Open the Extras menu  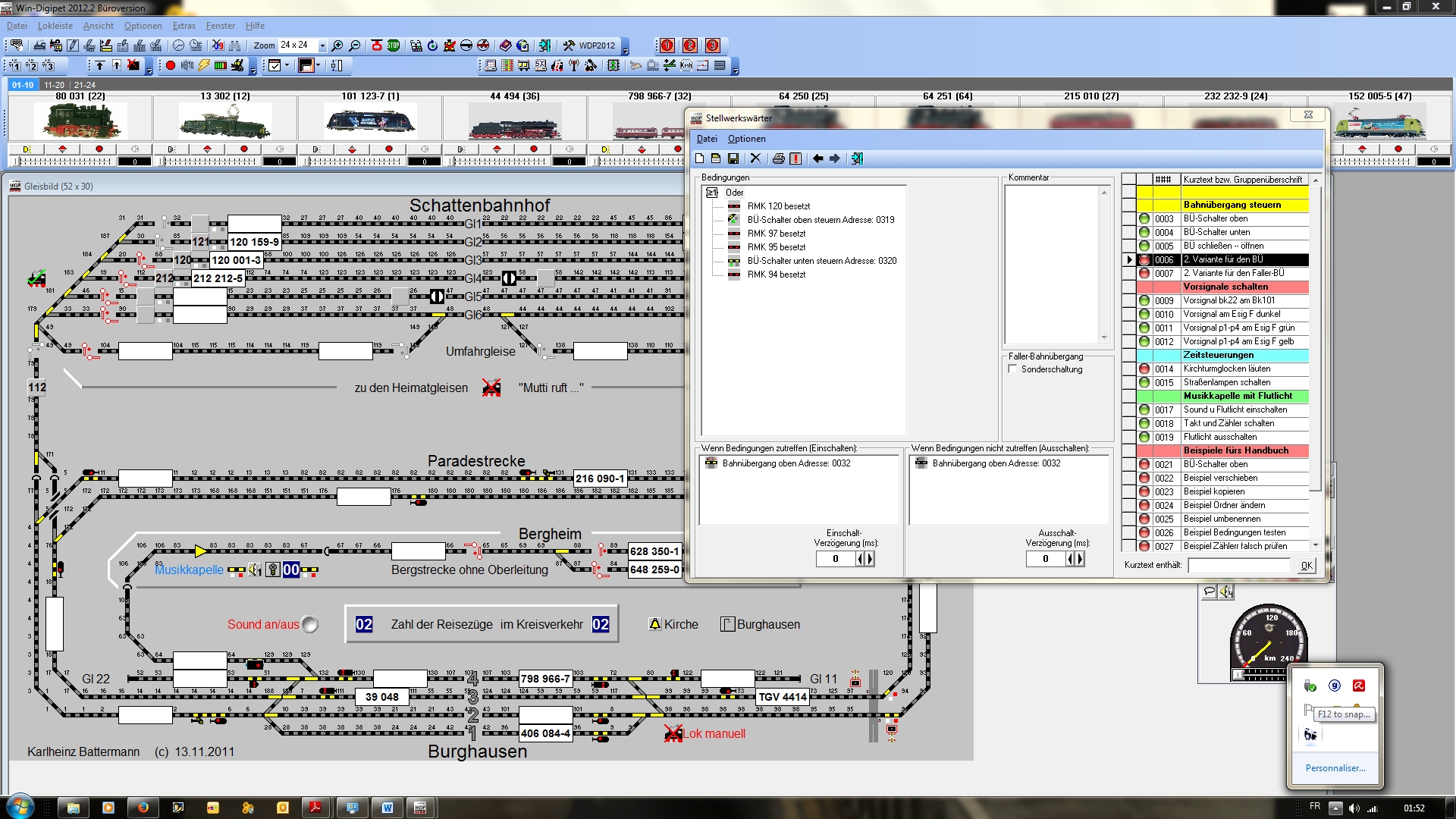184,26
